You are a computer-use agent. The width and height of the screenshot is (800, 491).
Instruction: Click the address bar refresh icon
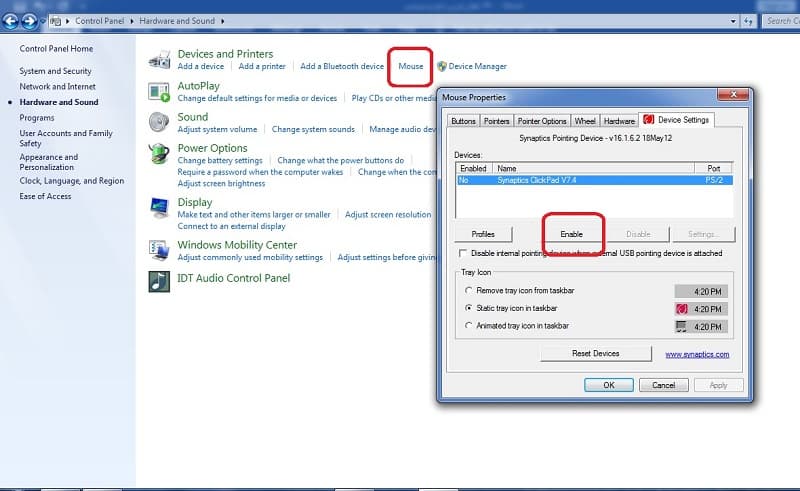tap(748, 21)
